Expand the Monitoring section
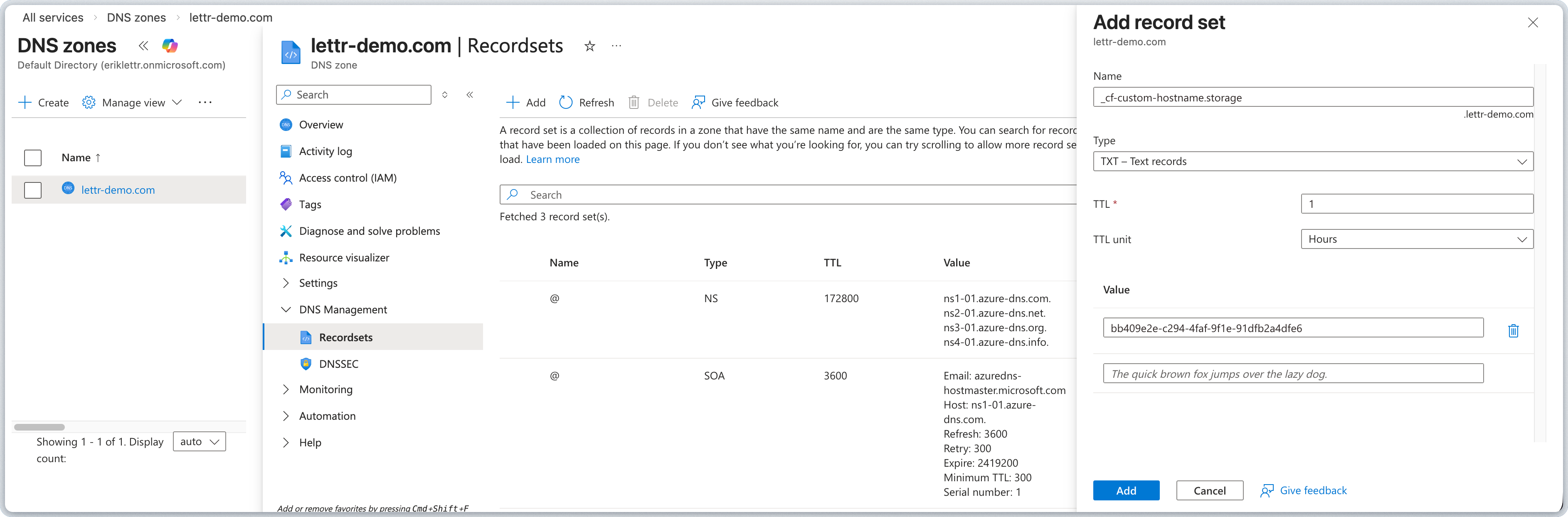The width and height of the screenshot is (1568, 517). [x=325, y=389]
